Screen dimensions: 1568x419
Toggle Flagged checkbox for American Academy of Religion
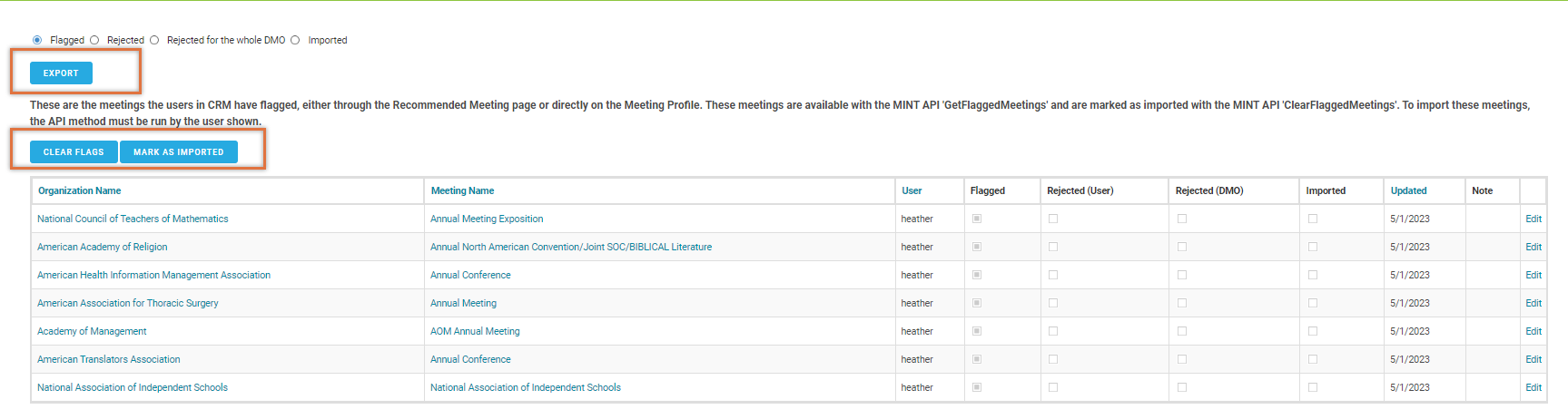click(x=977, y=247)
